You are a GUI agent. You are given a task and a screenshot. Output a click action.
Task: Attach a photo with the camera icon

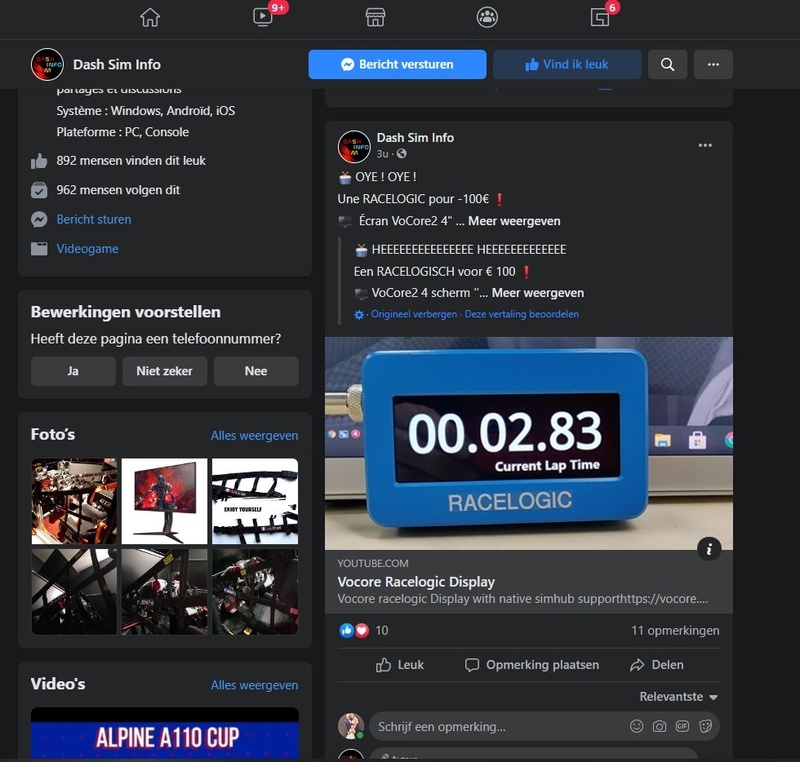659,726
